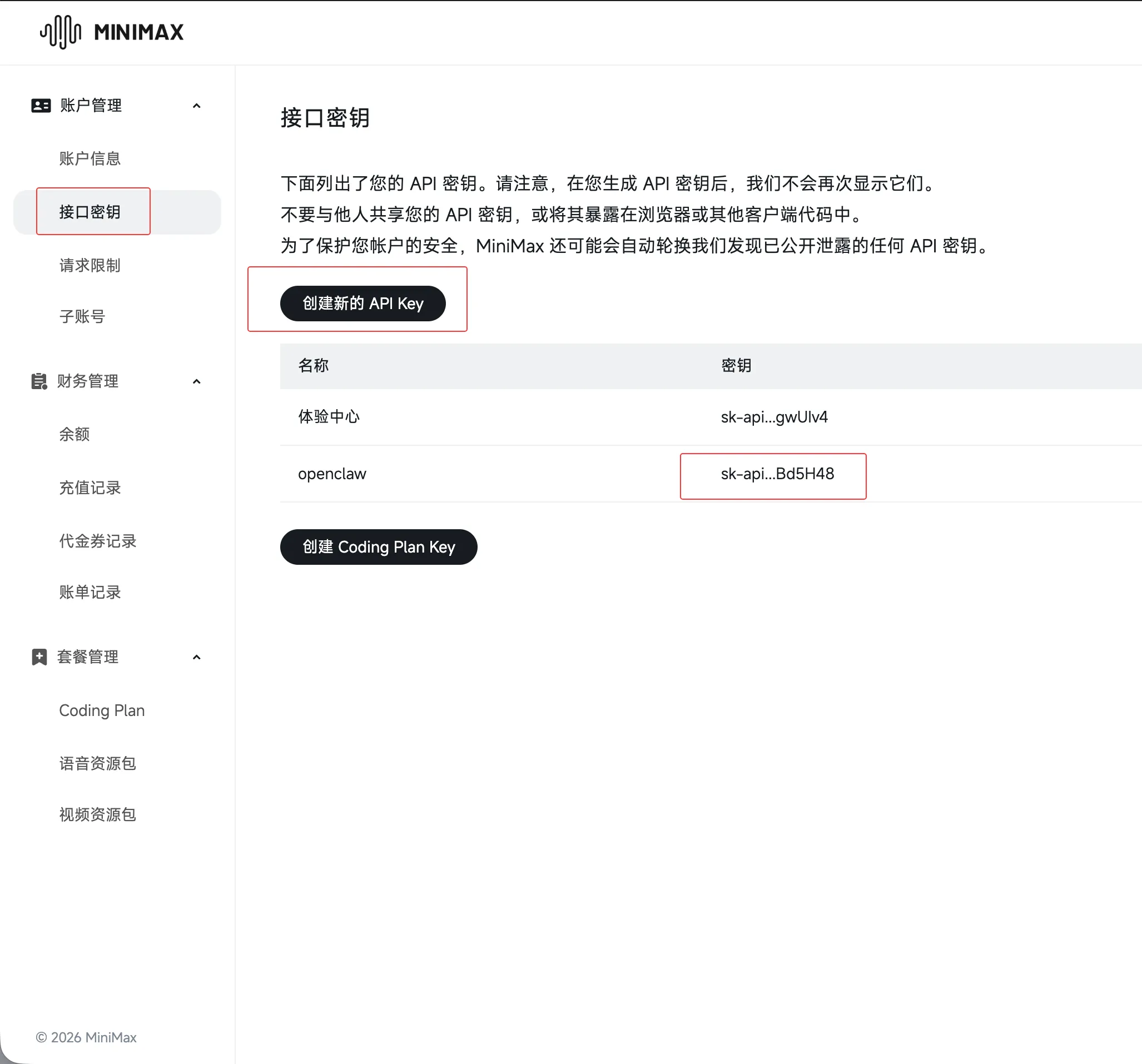The height and width of the screenshot is (1064, 1142).
Task: Open the 充值记录 page
Action: click(x=90, y=488)
